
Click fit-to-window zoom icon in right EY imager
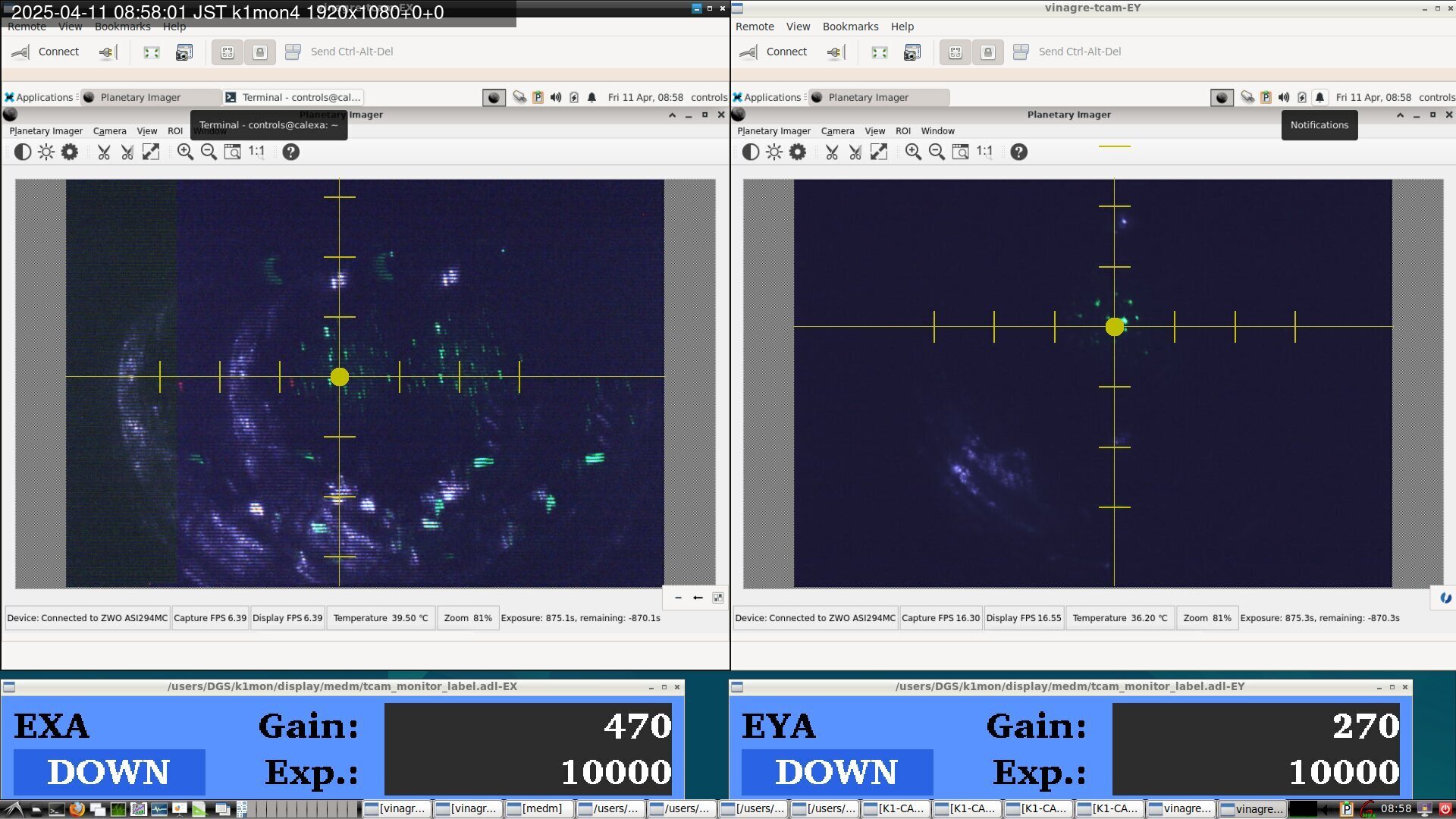pyautogui.click(x=961, y=152)
